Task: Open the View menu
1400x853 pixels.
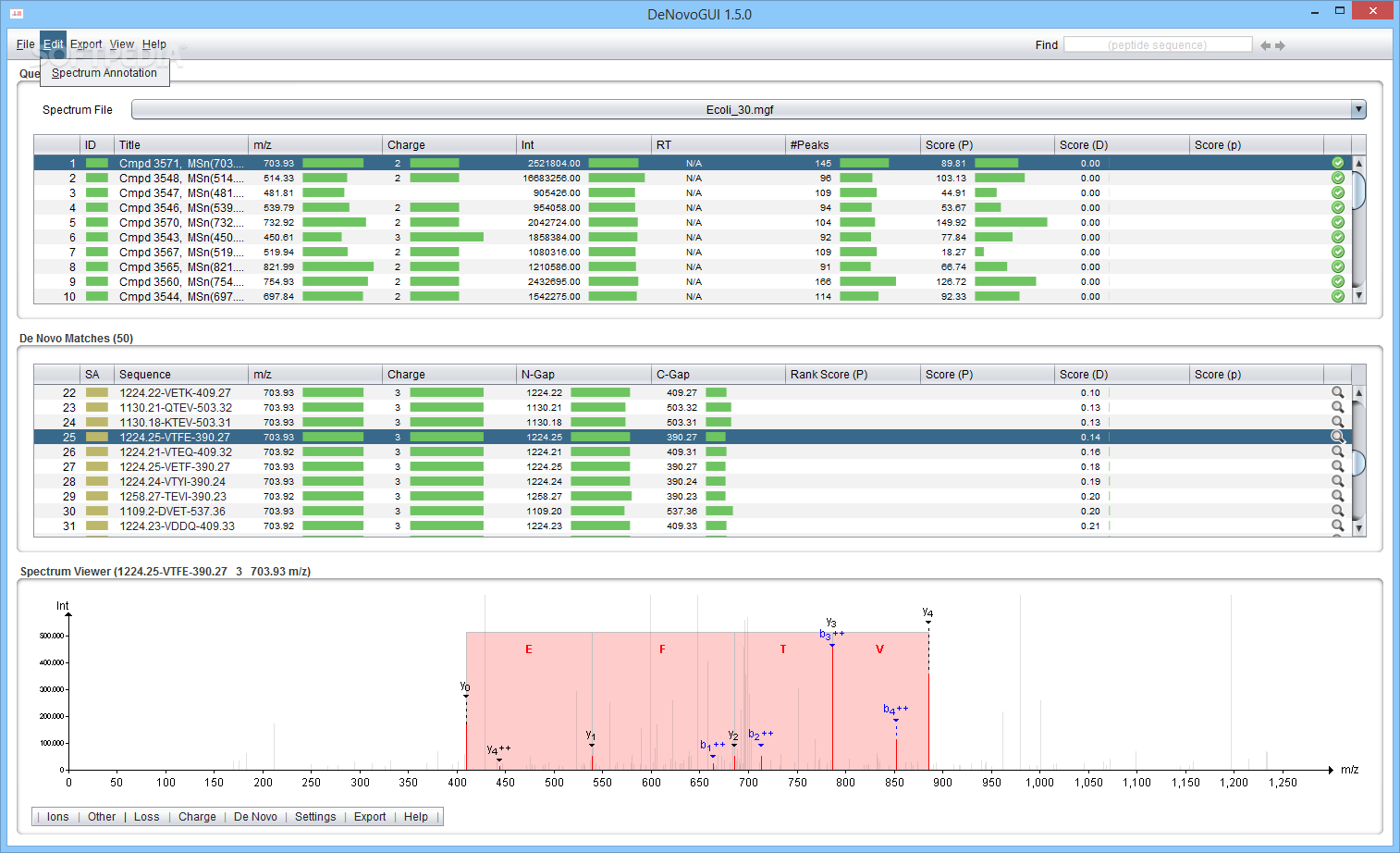Action: 122,44
